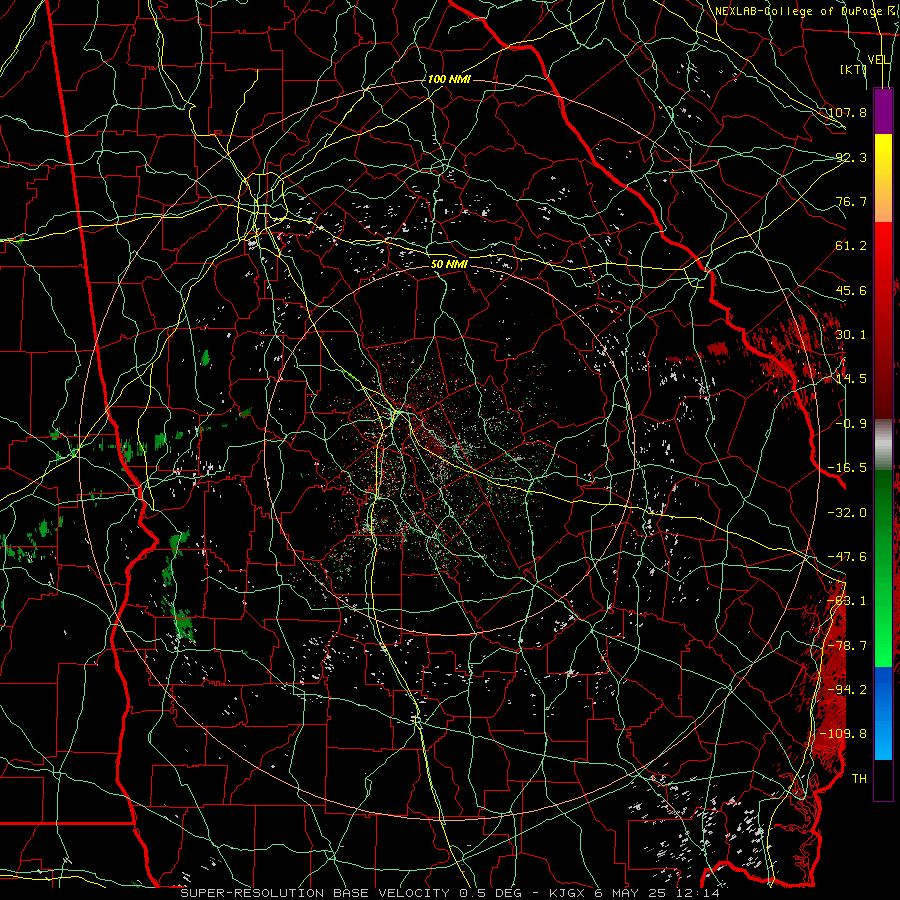Click the 45.6 legend value

pos(851,290)
